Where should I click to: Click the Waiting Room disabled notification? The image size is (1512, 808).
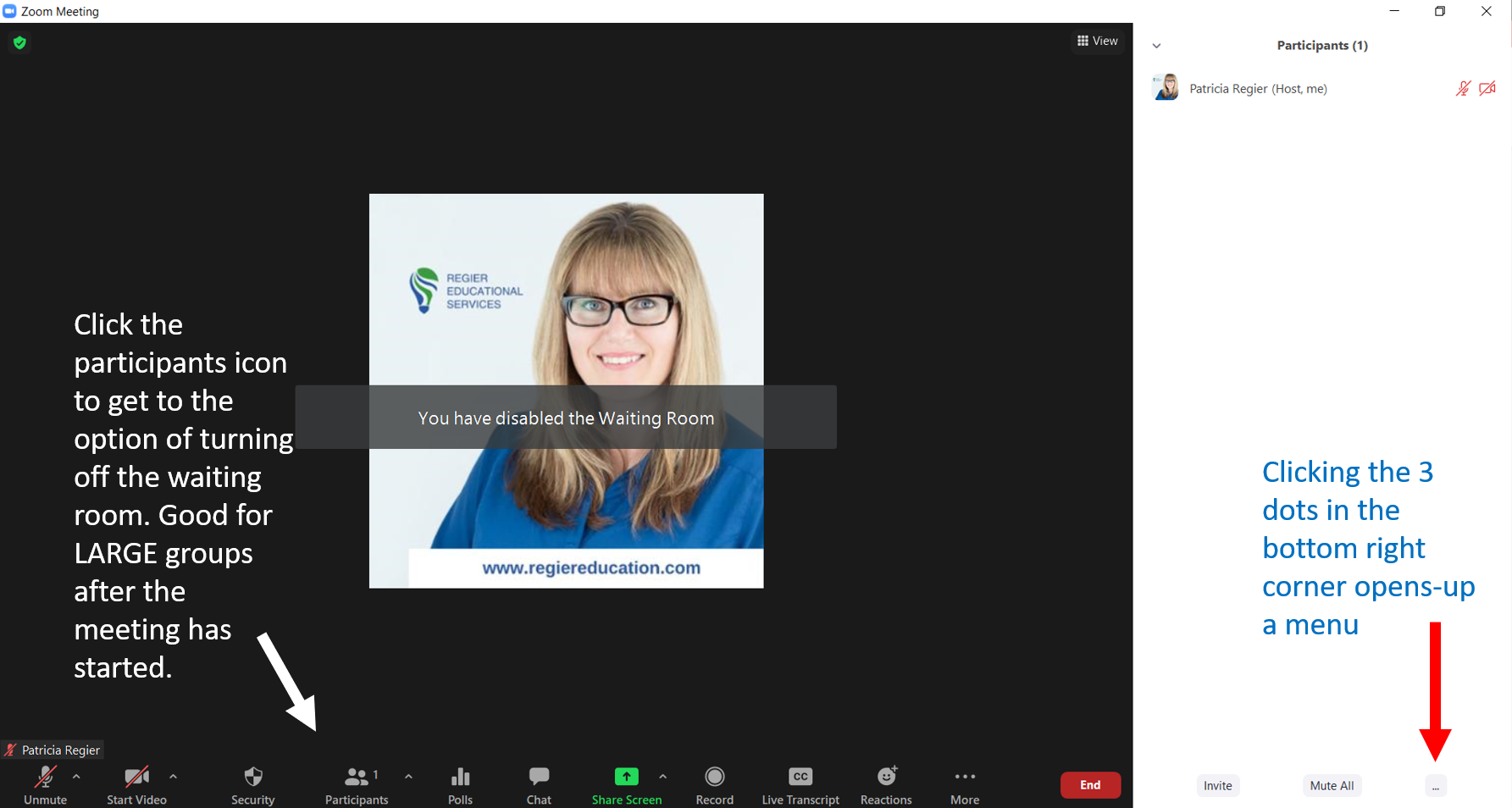566,418
